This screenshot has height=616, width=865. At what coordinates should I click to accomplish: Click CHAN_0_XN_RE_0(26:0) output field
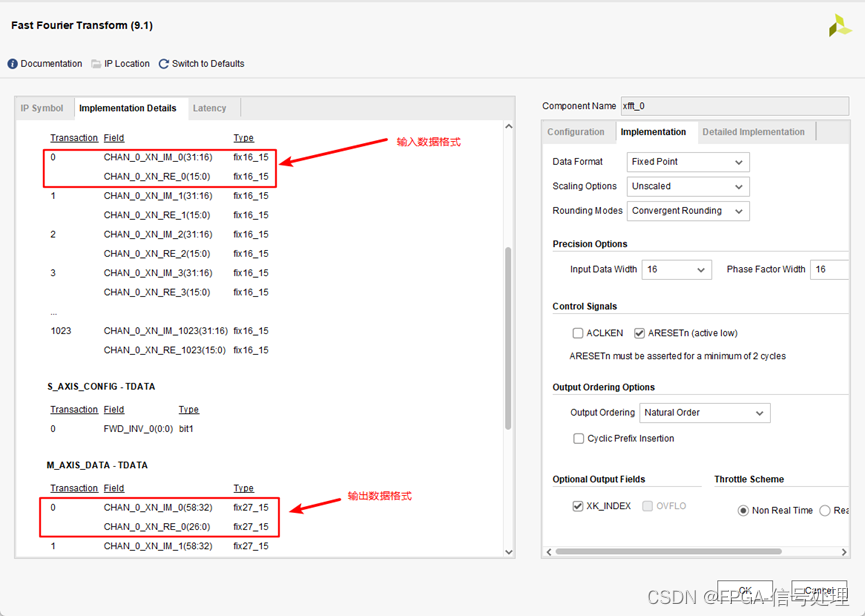157,527
